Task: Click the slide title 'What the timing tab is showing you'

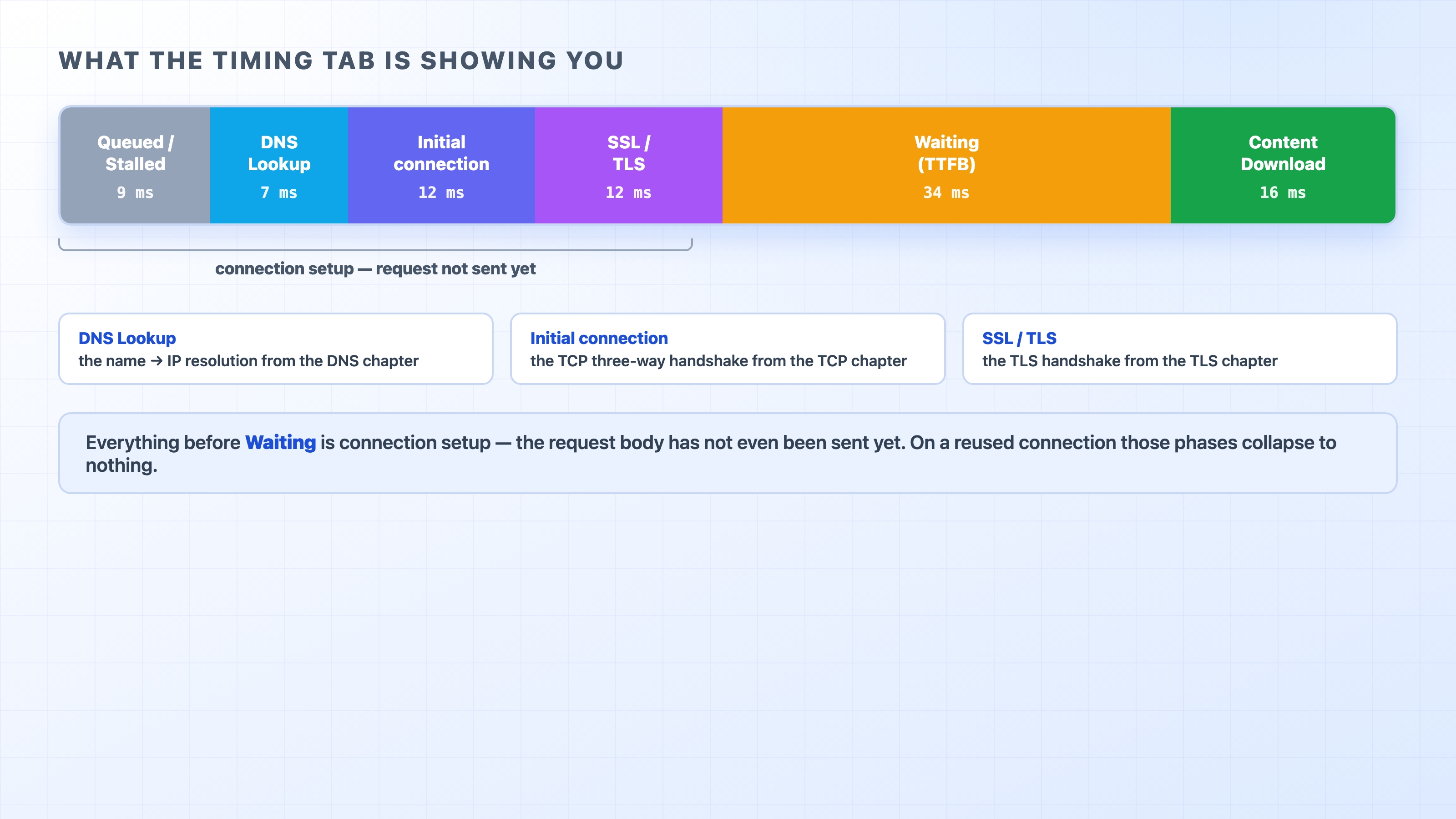Action: click(341, 61)
